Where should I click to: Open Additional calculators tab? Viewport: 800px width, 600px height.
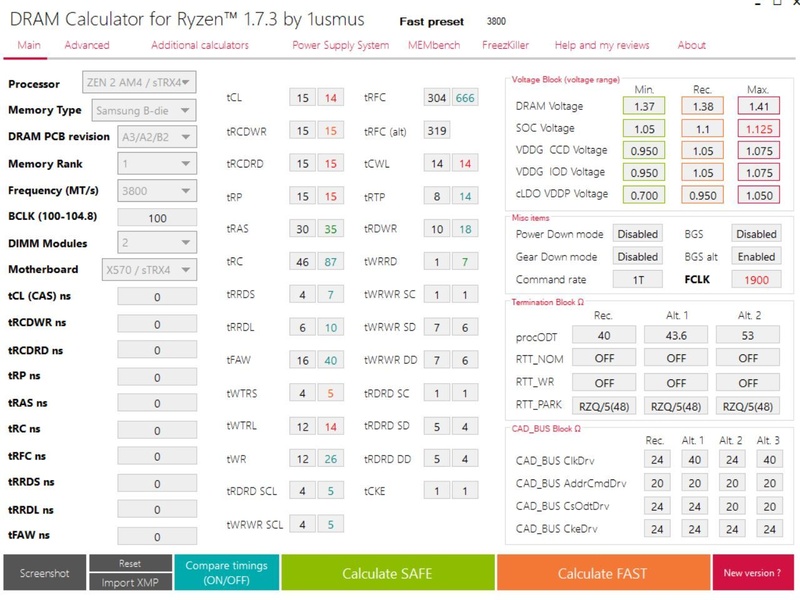pyautogui.click(x=199, y=45)
